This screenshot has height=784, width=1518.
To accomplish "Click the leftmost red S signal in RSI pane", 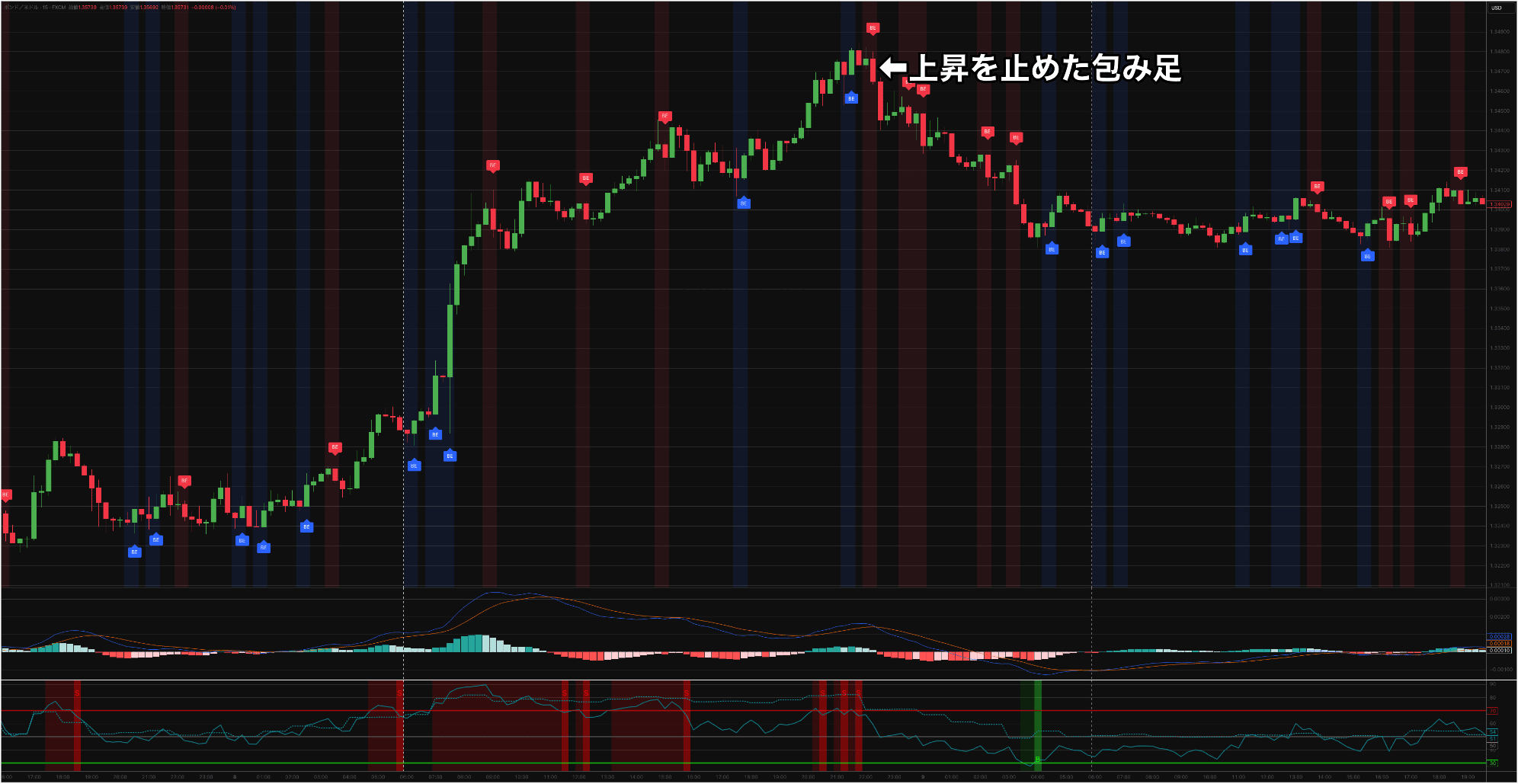I will 76,693.
